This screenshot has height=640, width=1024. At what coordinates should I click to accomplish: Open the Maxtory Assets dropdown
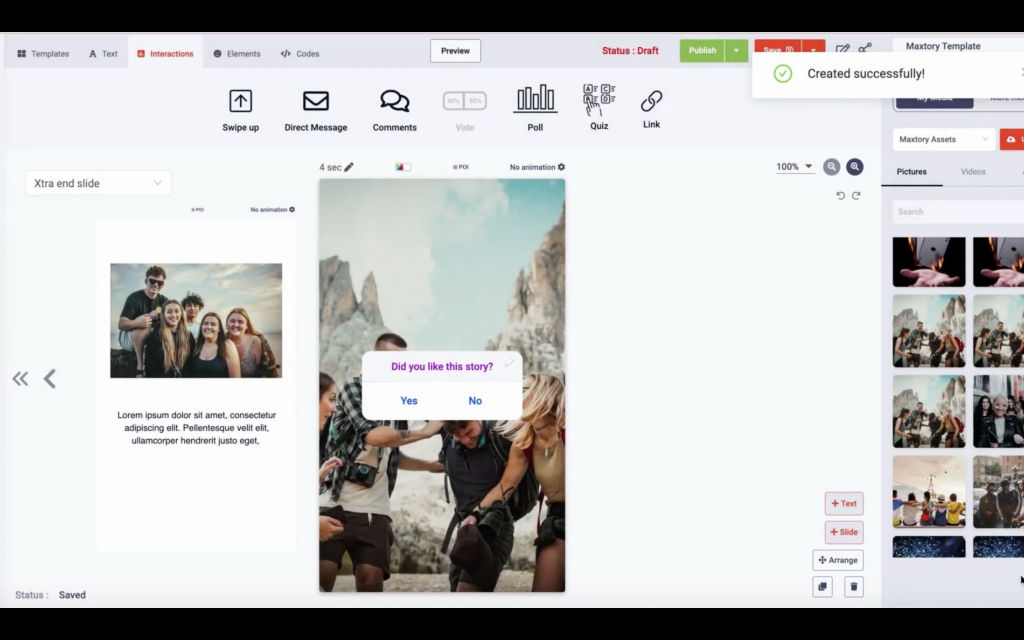944,139
